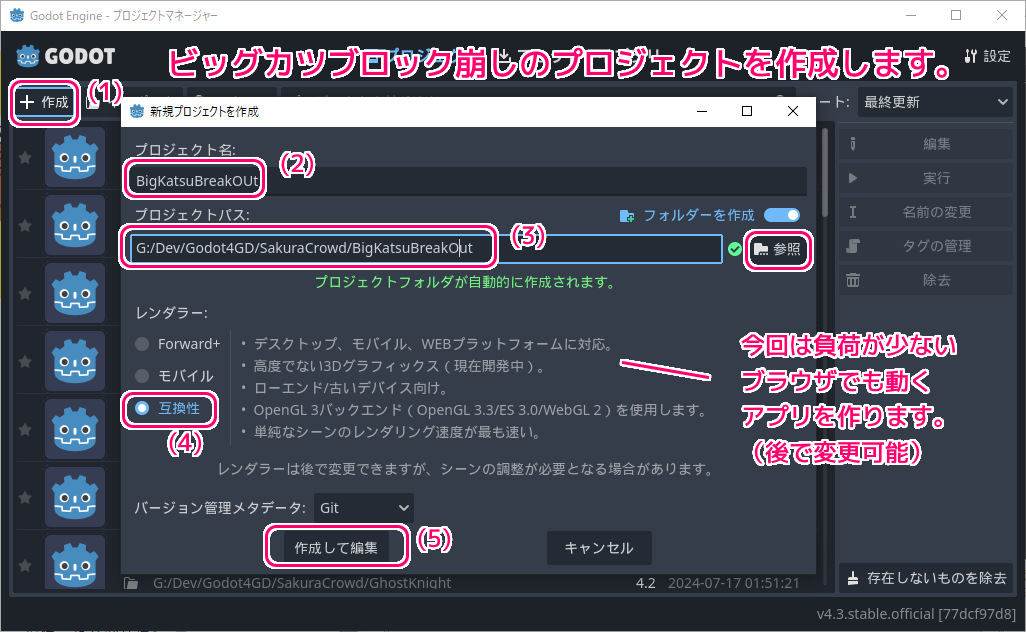Click the sixth Godot project icon
This screenshot has height=632, width=1026.
click(75, 497)
